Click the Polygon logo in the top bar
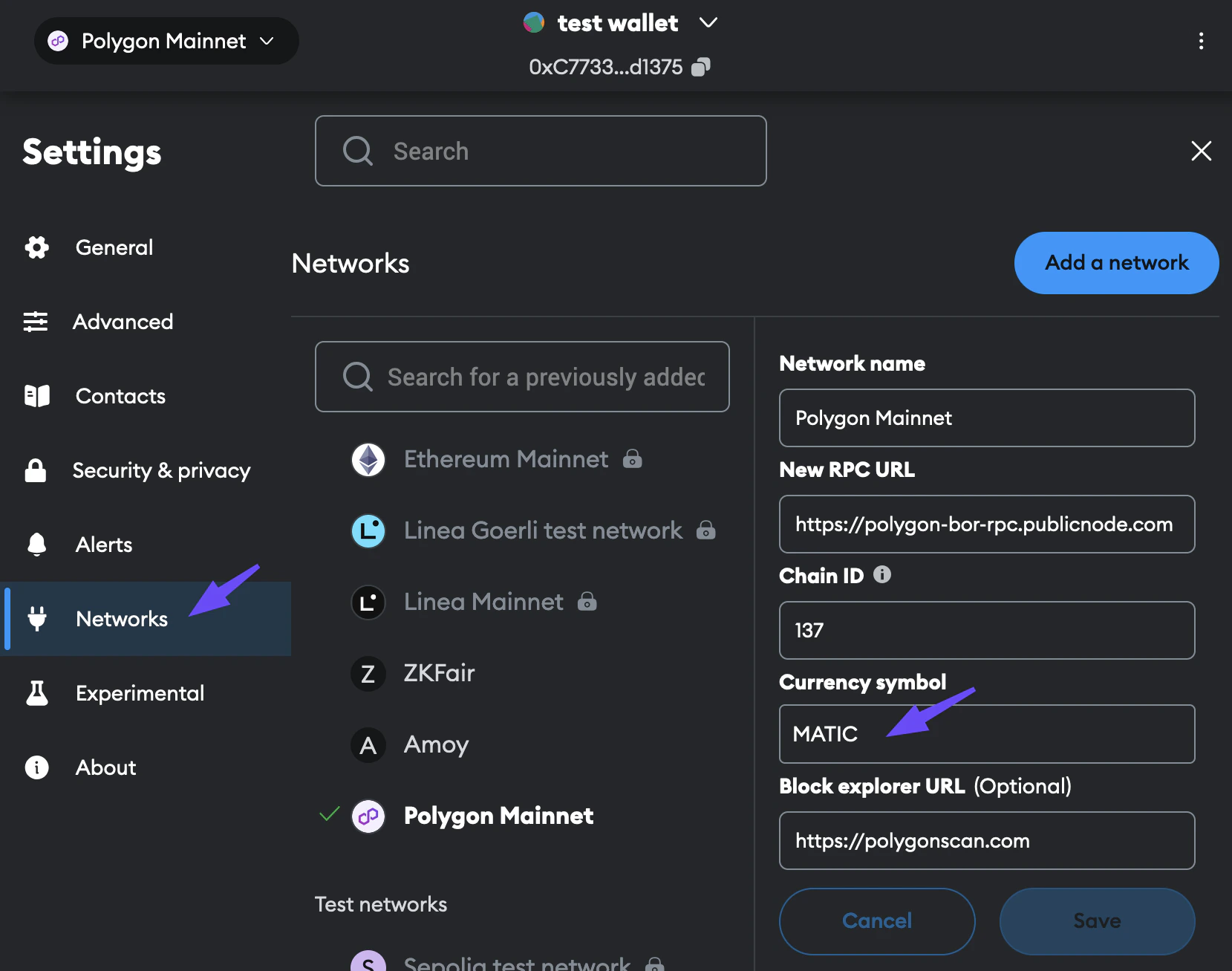 click(58, 41)
